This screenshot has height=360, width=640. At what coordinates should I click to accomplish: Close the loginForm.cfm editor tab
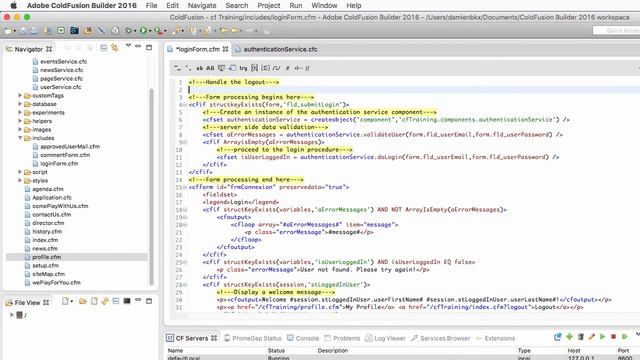(x=225, y=49)
